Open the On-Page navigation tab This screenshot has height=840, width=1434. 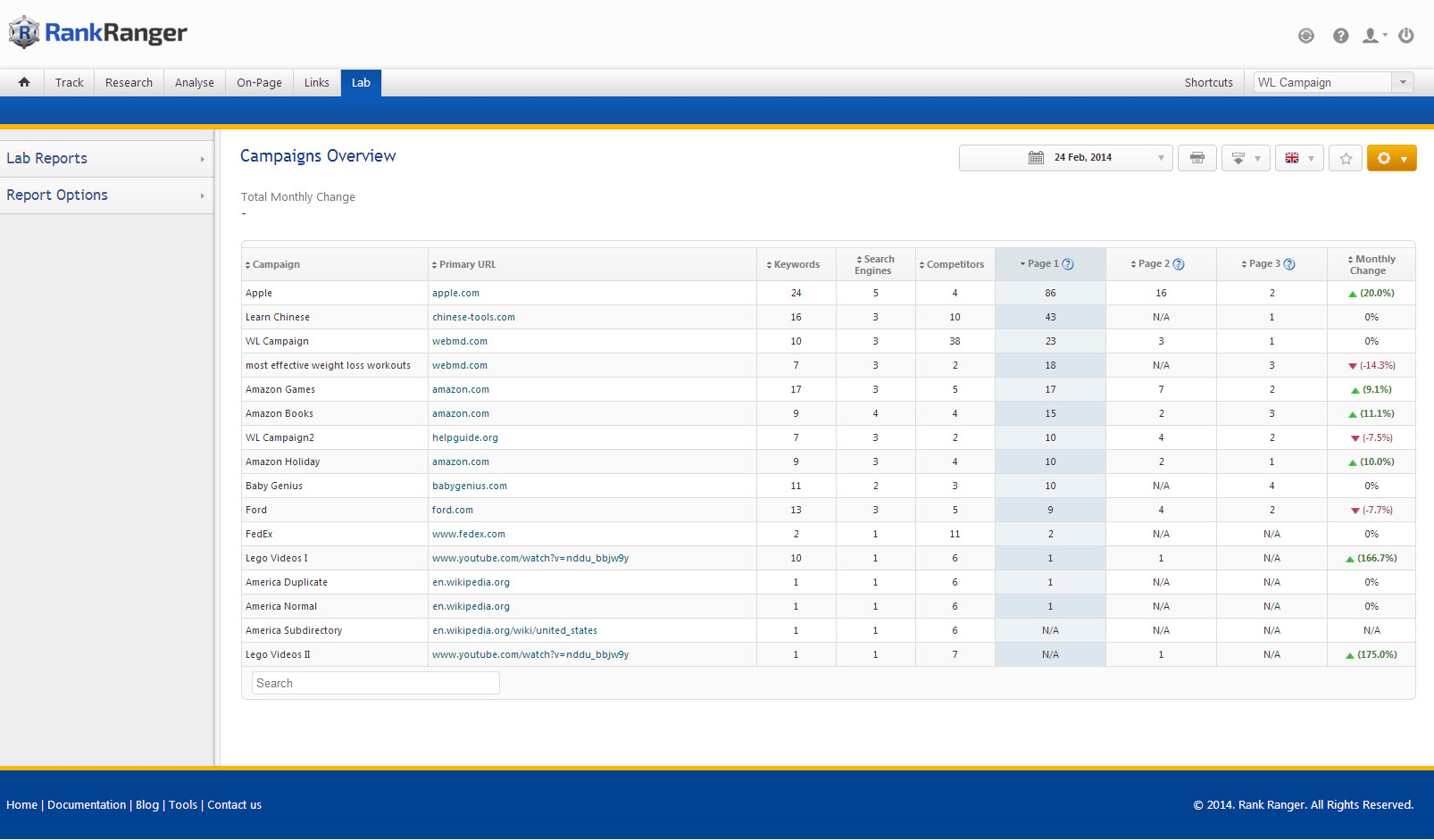(259, 82)
